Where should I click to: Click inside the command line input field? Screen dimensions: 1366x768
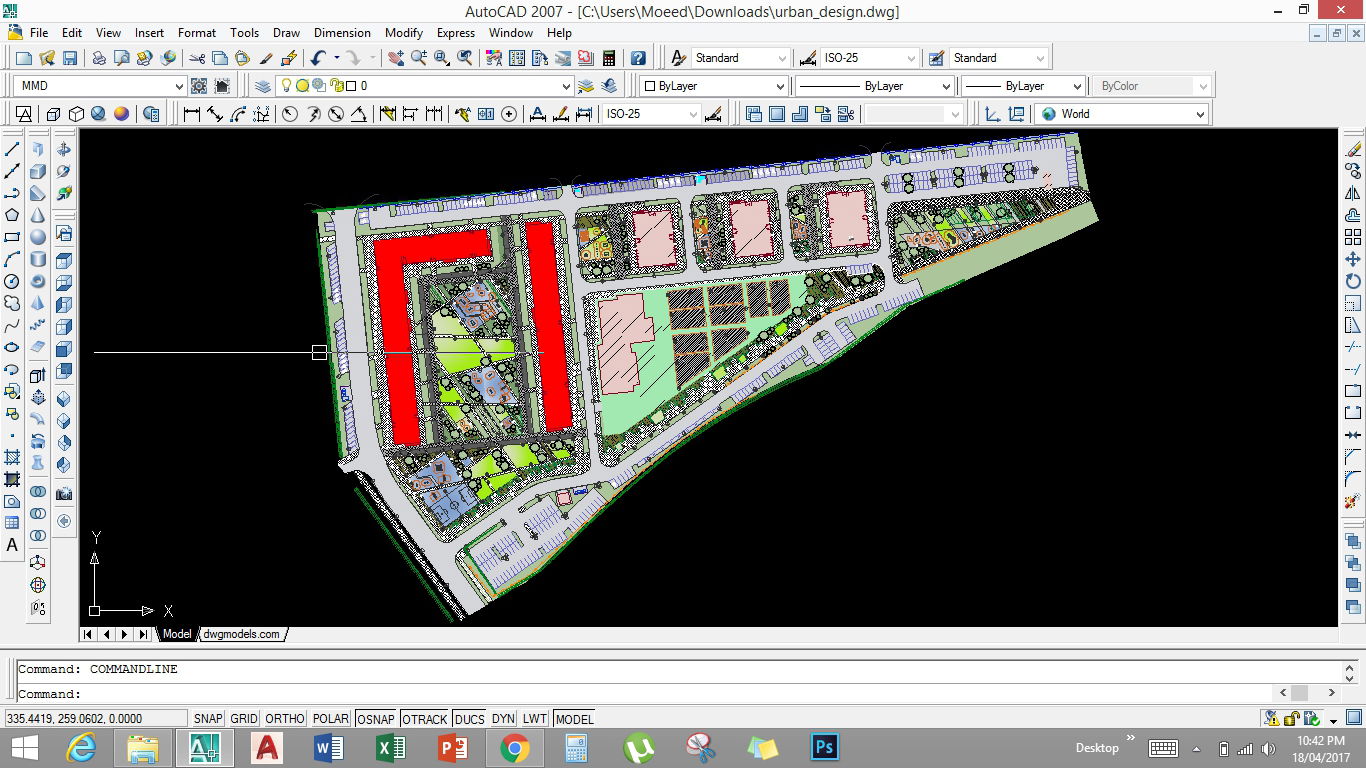400,693
